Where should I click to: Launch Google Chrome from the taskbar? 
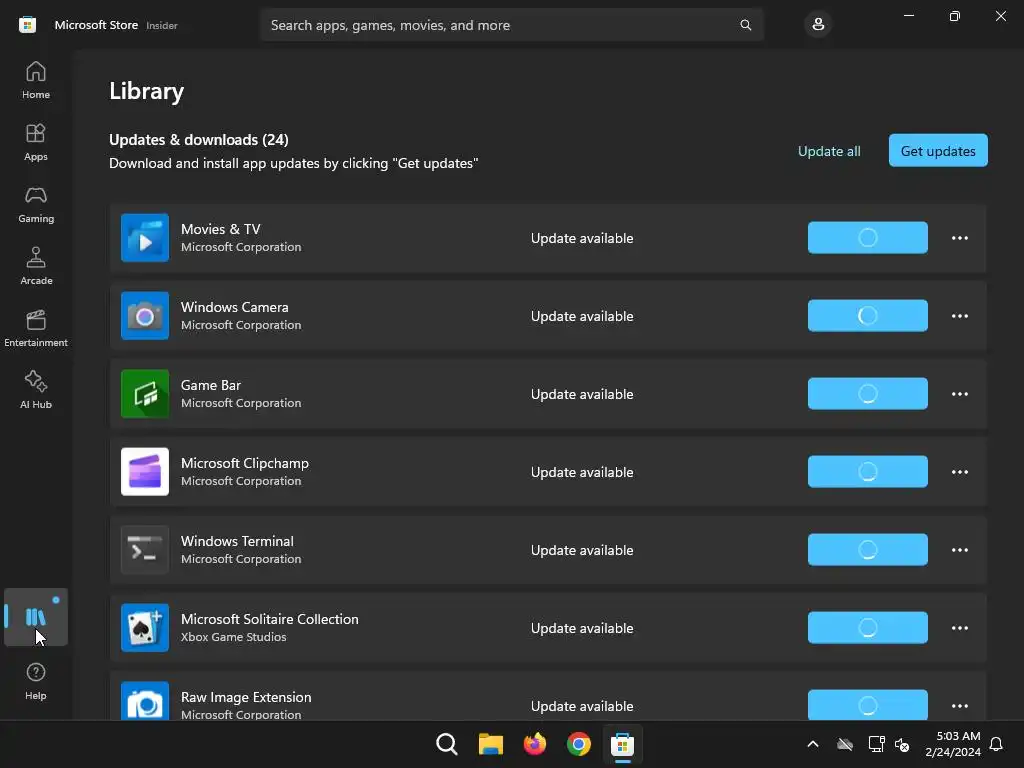[x=579, y=744]
